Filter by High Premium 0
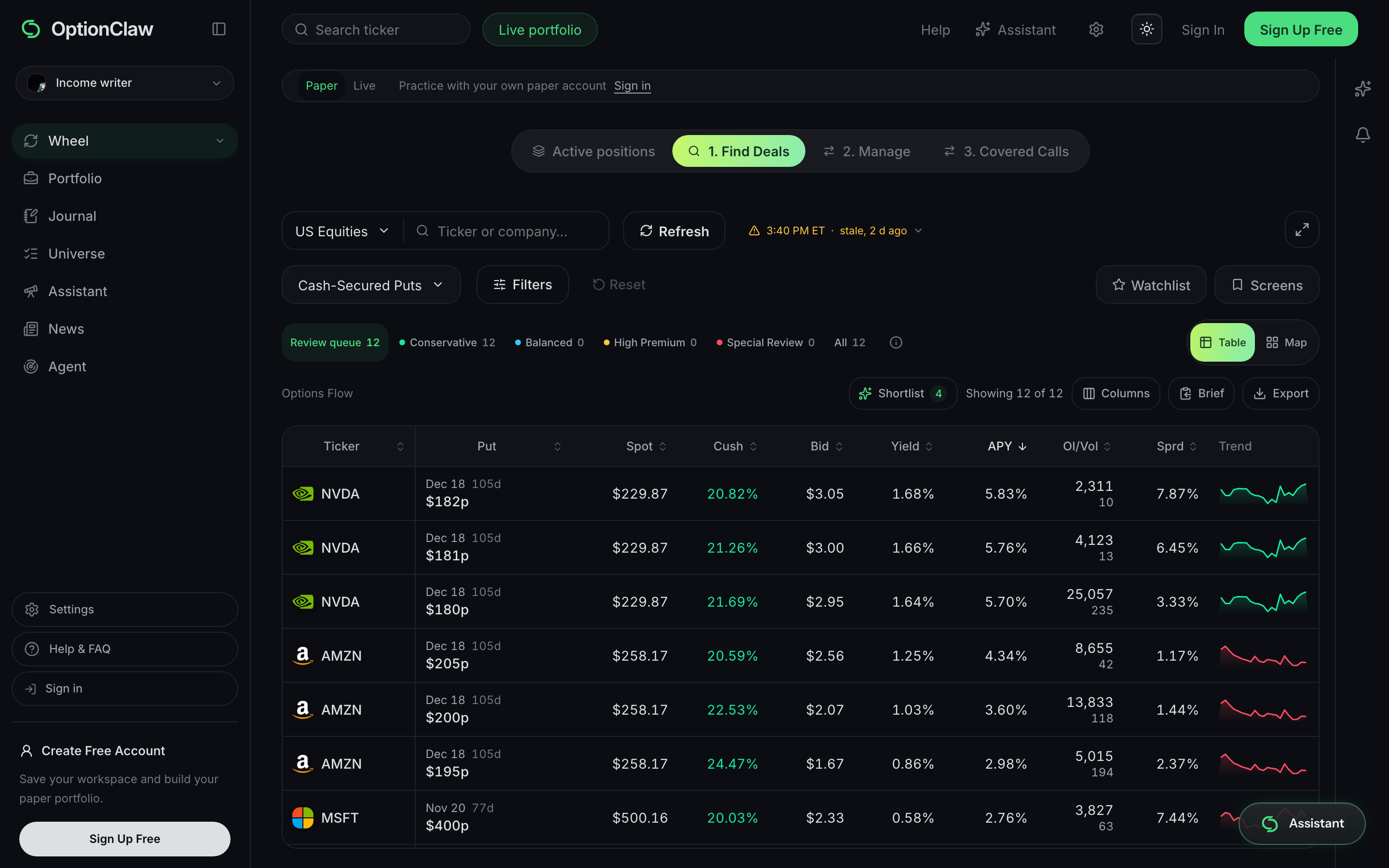1389x868 pixels. click(x=650, y=342)
